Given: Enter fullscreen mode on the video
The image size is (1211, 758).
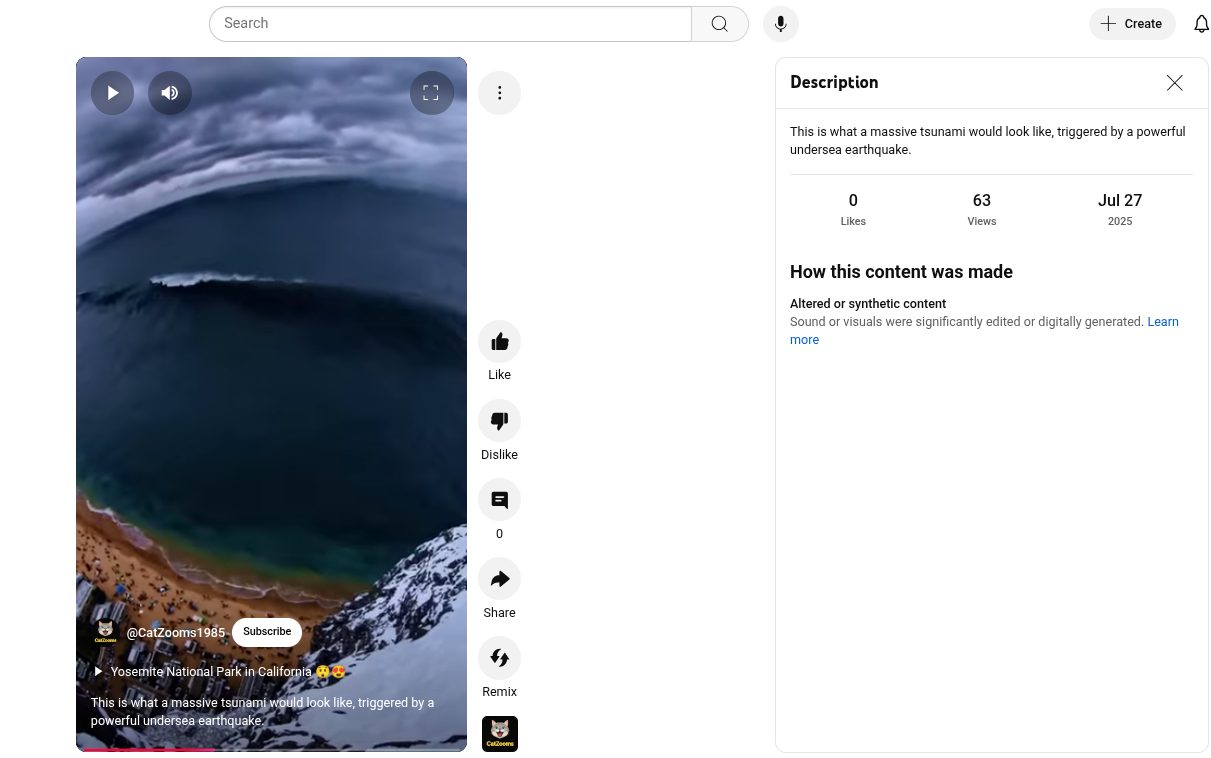Looking at the screenshot, I should coord(431,93).
